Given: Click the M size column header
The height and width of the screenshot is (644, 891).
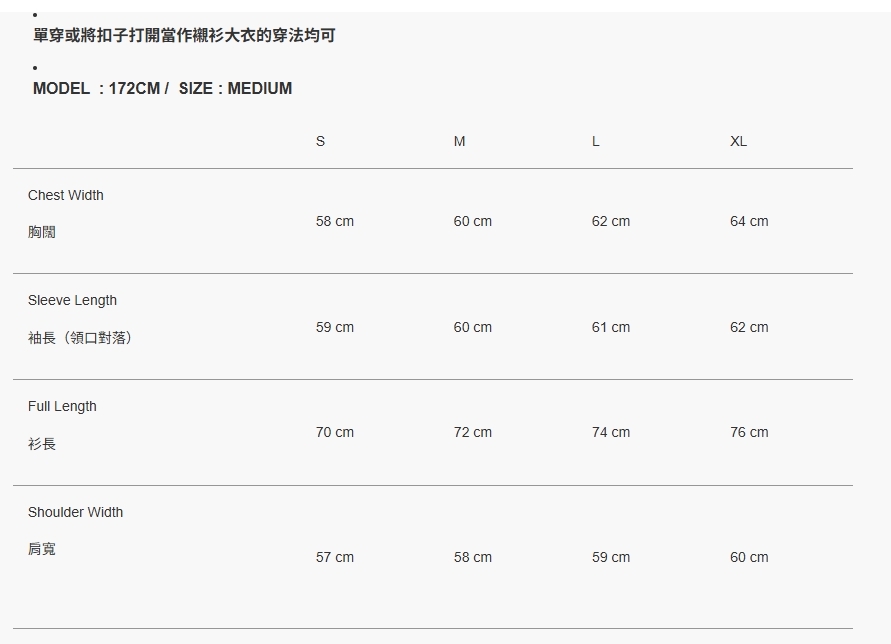Looking at the screenshot, I should pyautogui.click(x=459, y=141).
